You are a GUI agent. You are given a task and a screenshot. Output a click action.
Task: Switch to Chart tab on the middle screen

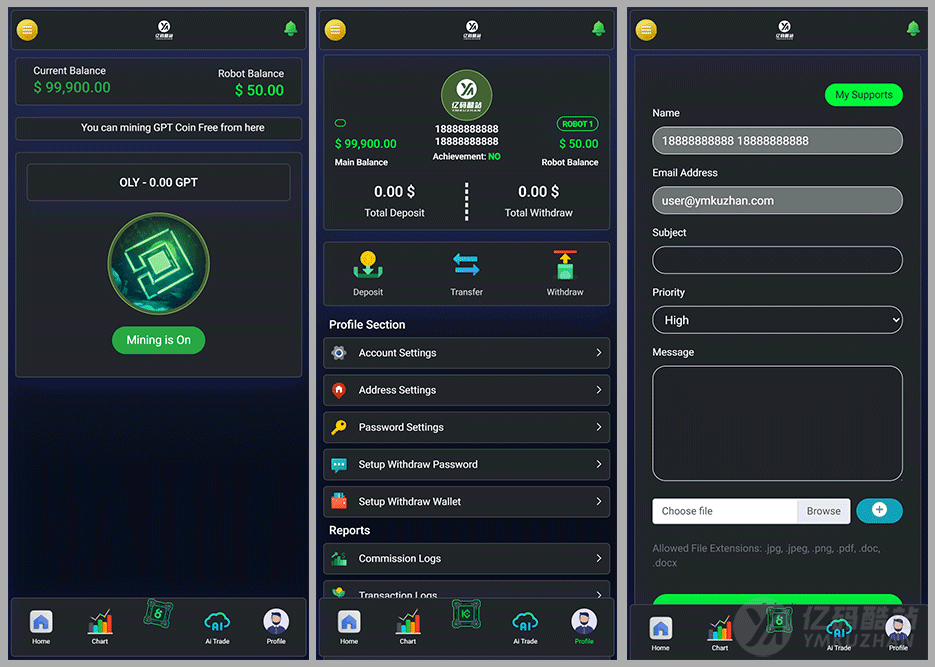pos(408,626)
